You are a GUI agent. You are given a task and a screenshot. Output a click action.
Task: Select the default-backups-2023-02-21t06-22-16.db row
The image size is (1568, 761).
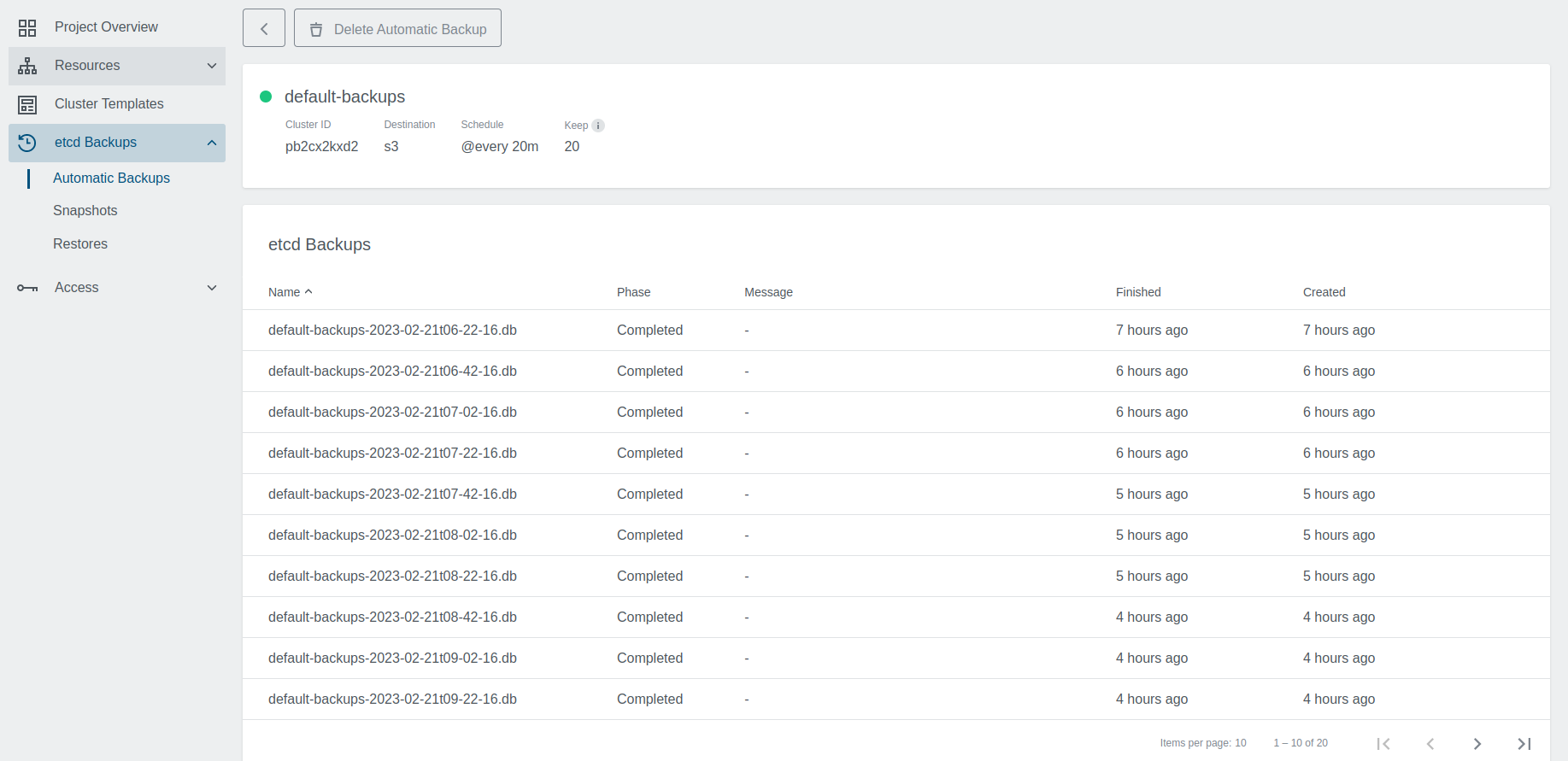tap(392, 331)
